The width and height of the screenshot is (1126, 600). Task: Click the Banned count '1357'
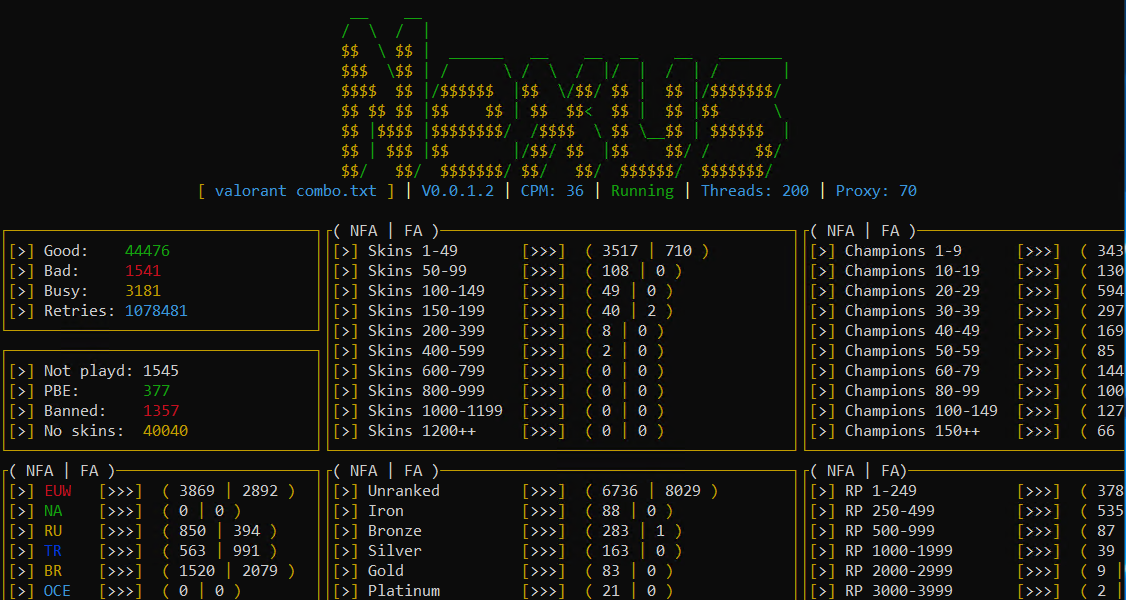click(x=161, y=411)
